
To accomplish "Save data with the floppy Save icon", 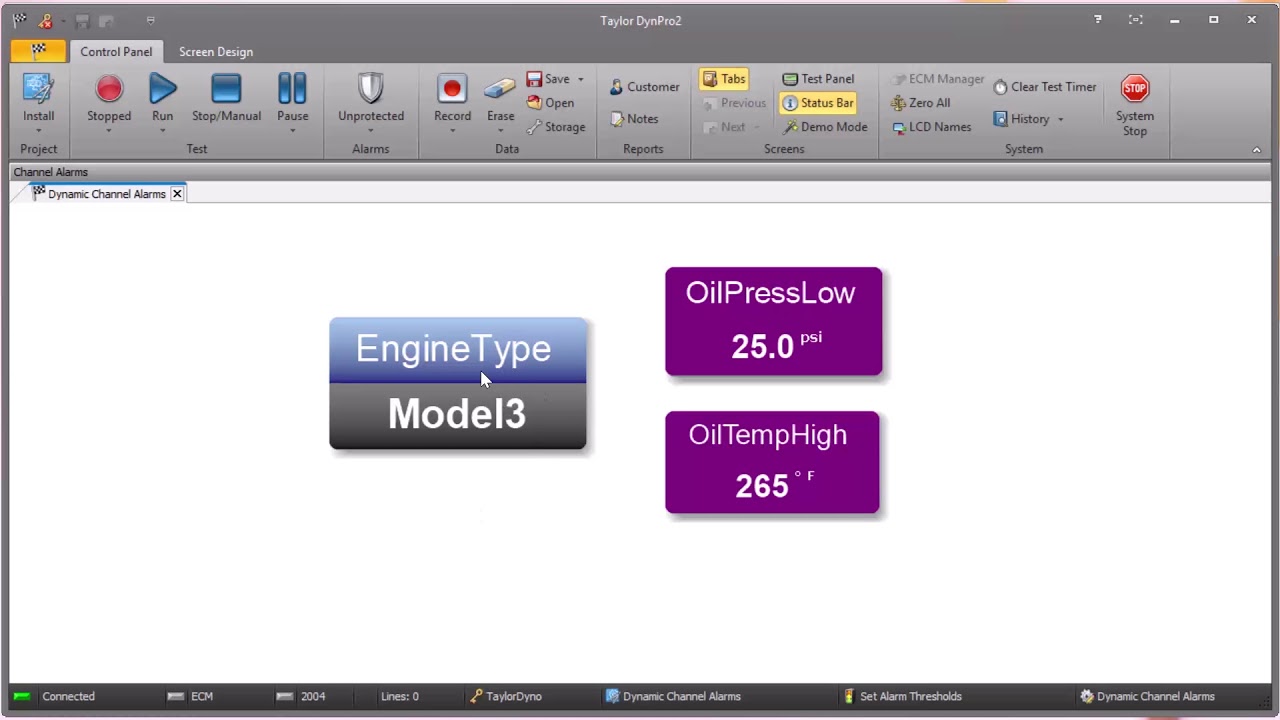I will (x=534, y=79).
